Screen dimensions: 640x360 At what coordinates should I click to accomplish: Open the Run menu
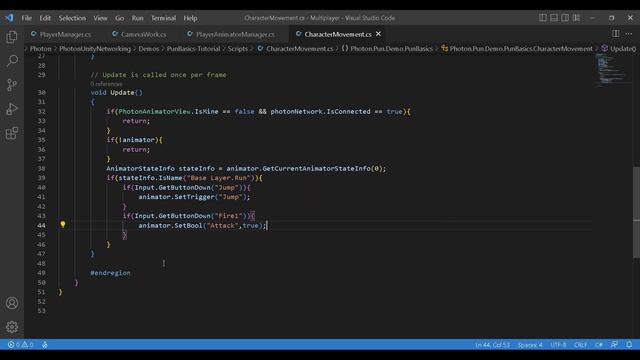click(138, 18)
